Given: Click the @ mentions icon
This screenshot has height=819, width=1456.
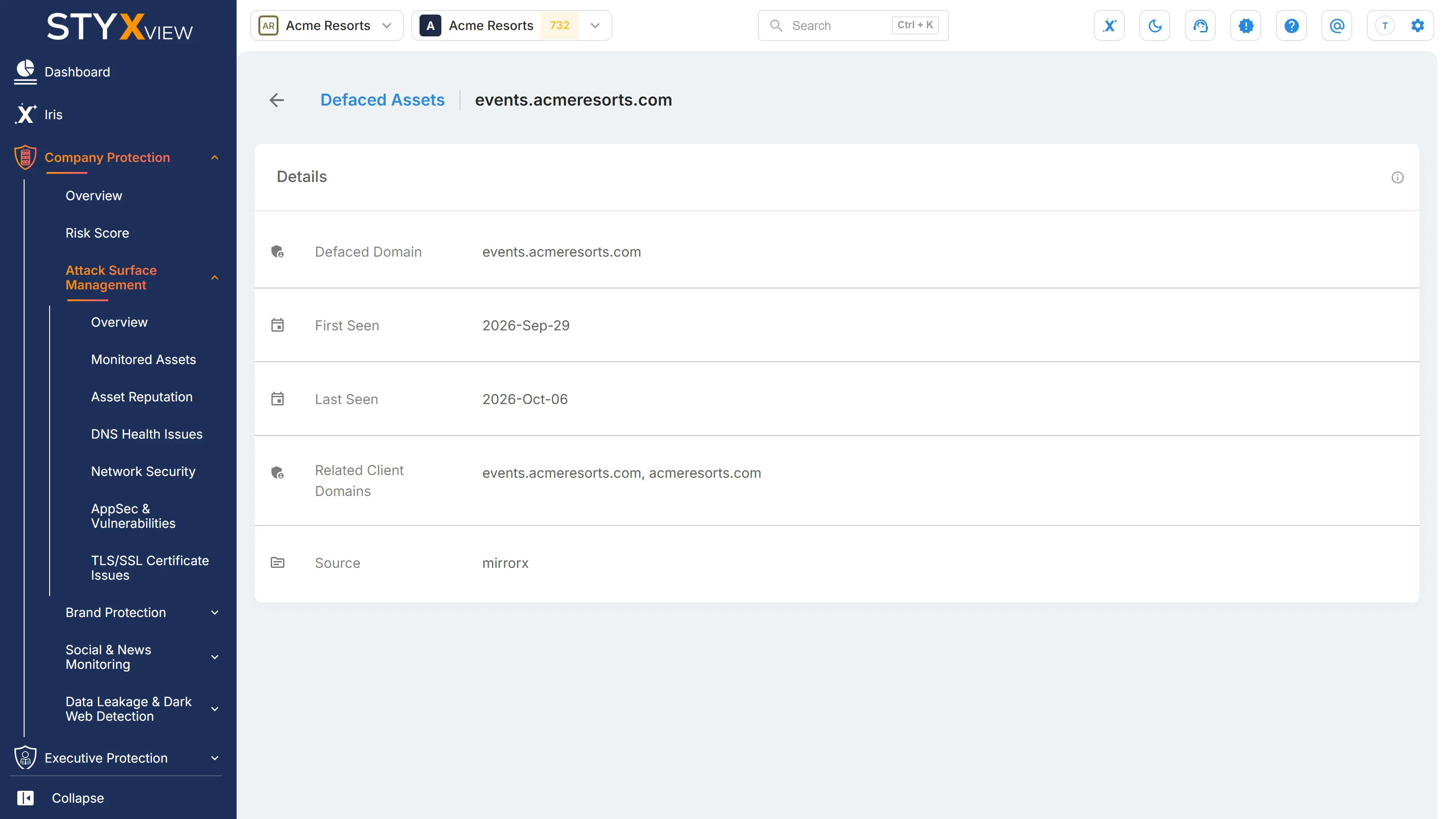Looking at the screenshot, I should pyautogui.click(x=1337, y=25).
